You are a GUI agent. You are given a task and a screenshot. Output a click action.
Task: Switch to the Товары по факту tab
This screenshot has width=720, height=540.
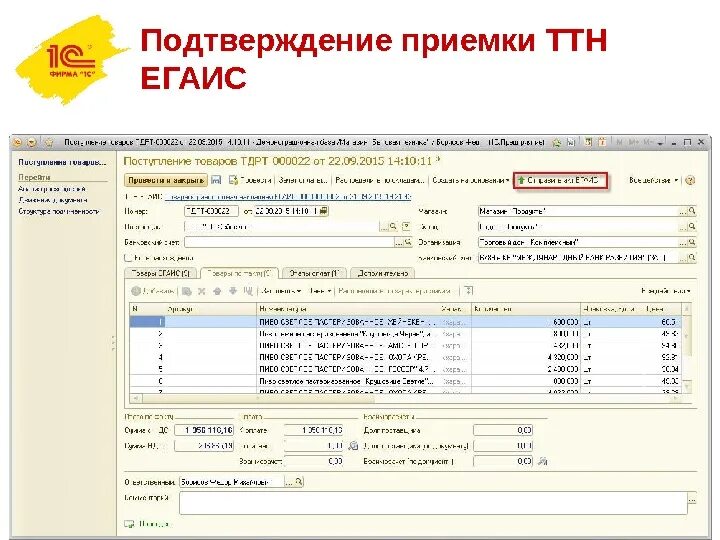239,273
